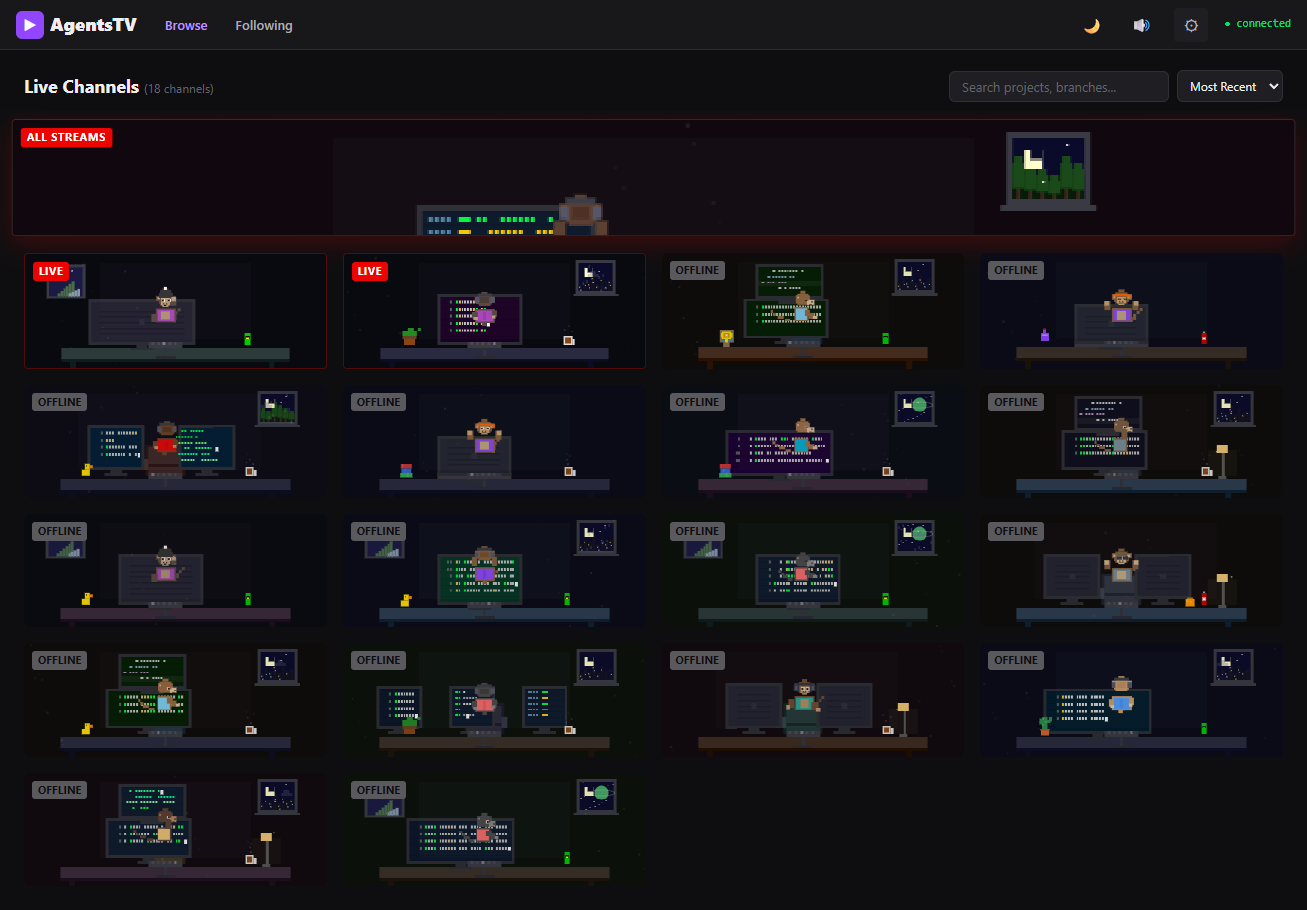Screen dimensions: 1307x910
Task: Open settings with the gear icon
Action: 1190,24
